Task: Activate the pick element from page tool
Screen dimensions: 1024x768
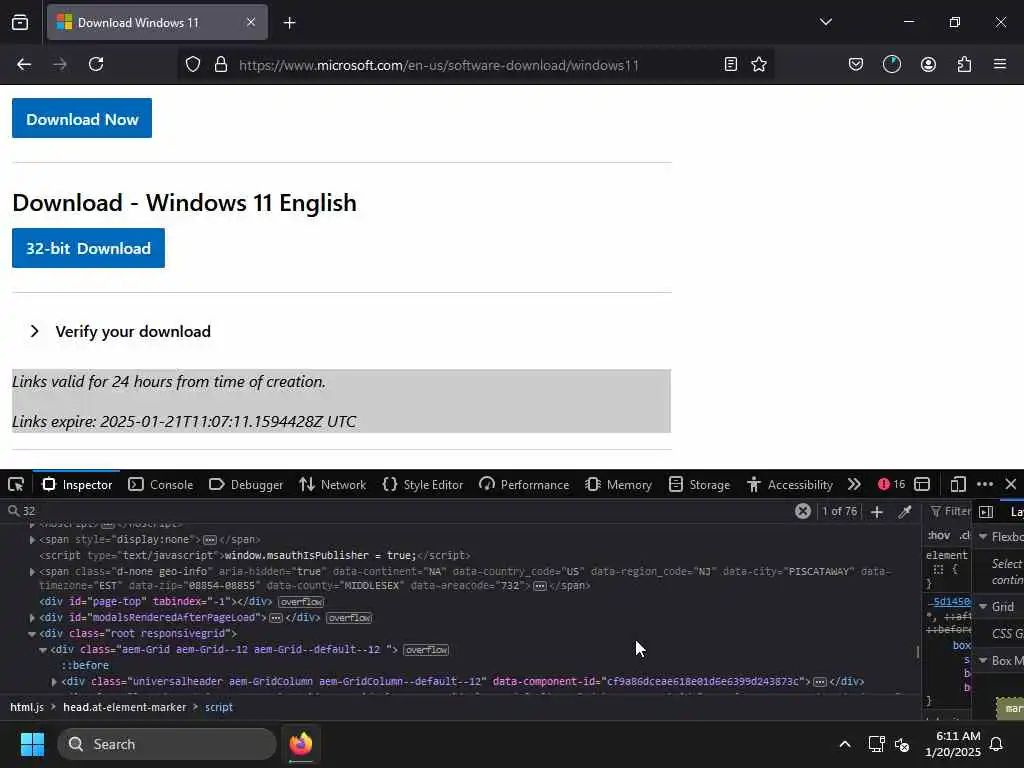Action: [x=16, y=485]
